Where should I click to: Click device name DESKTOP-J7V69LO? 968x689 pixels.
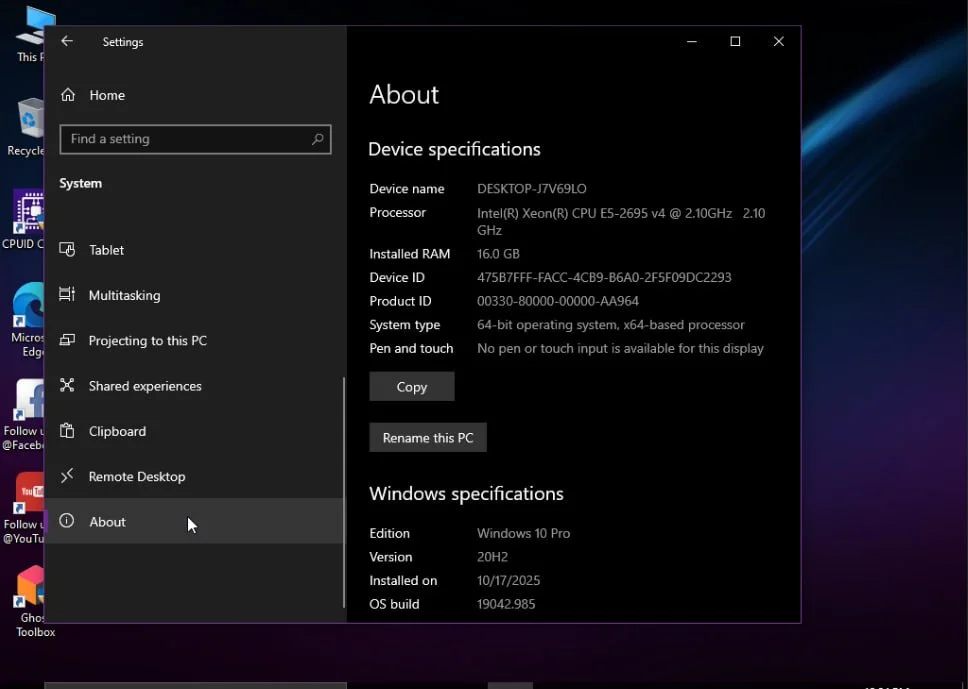pyautogui.click(x=532, y=189)
